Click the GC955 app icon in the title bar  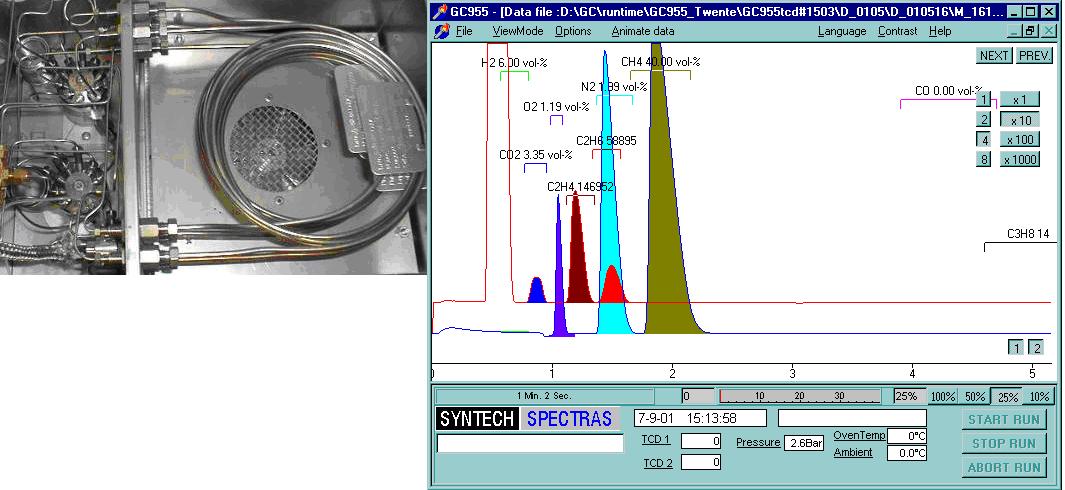coord(440,12)
